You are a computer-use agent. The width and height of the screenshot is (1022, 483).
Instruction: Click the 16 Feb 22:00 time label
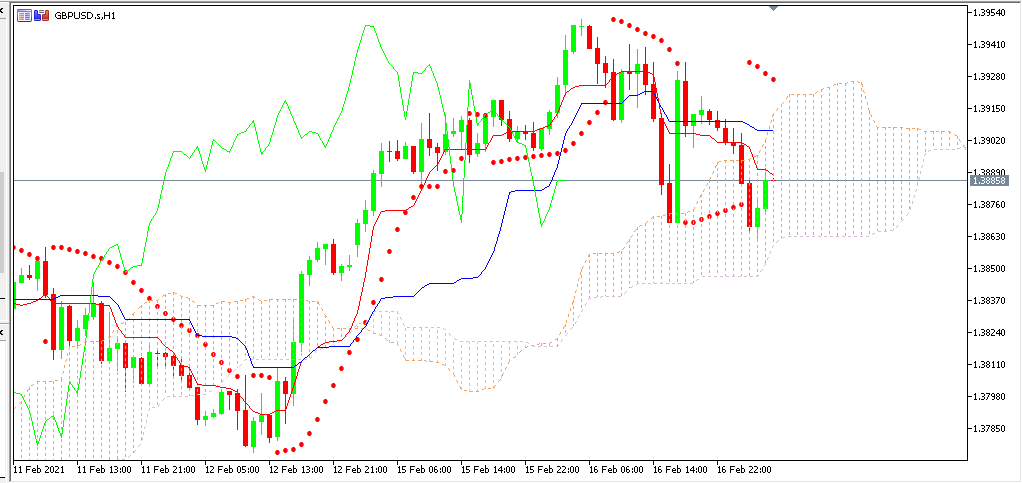coord(743,470)
